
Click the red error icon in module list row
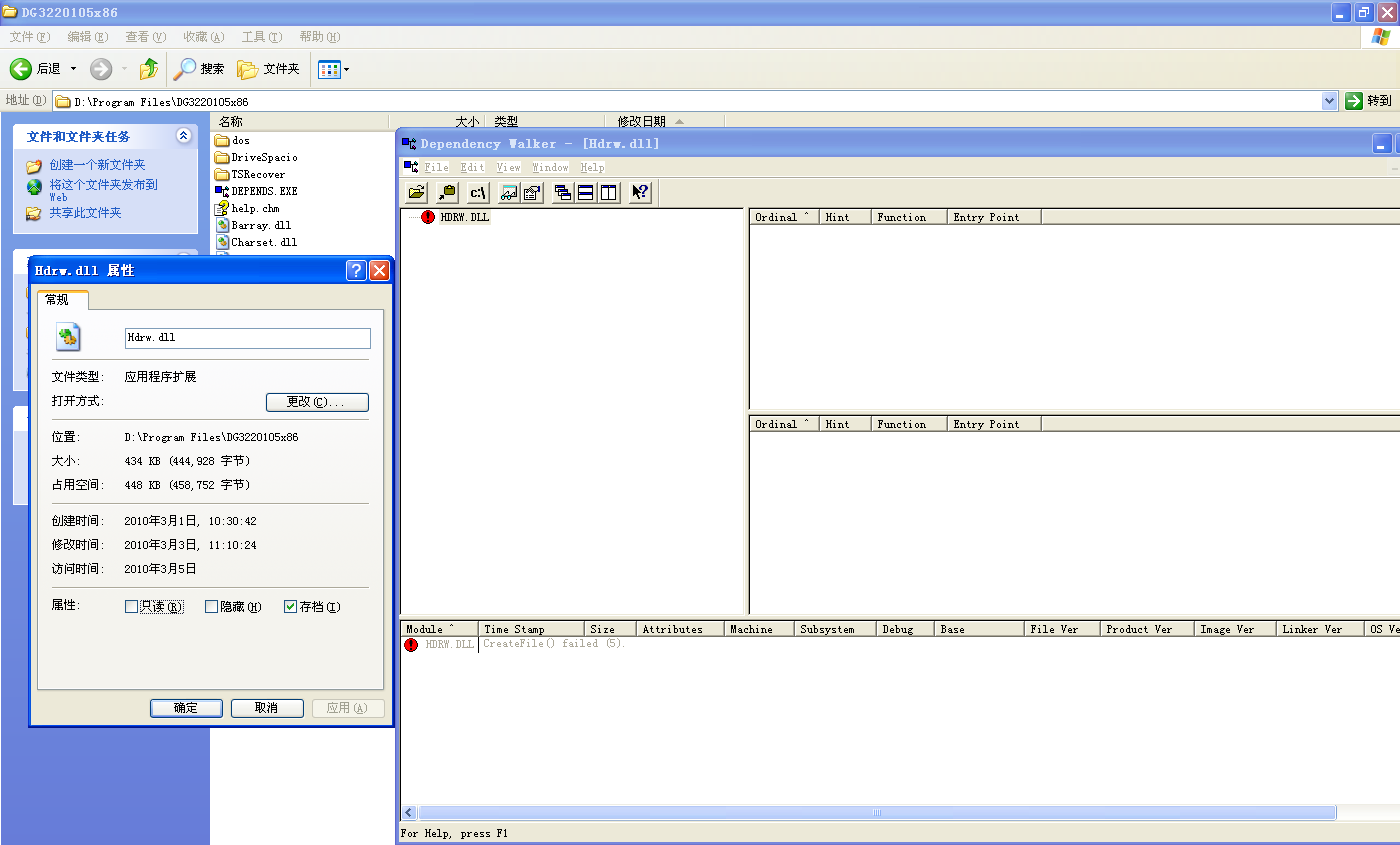point(411,645)
